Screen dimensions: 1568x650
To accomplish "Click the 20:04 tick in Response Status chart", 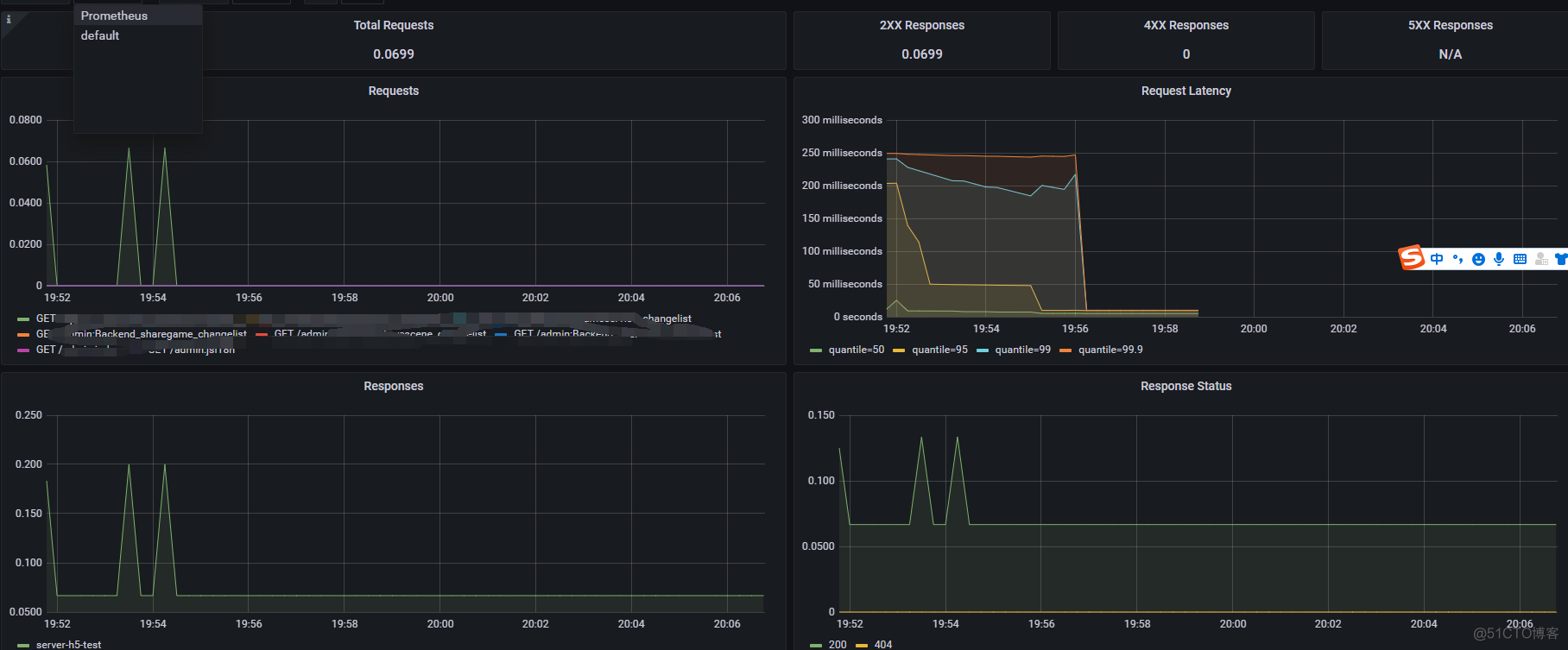I will tap(1424, 624).
